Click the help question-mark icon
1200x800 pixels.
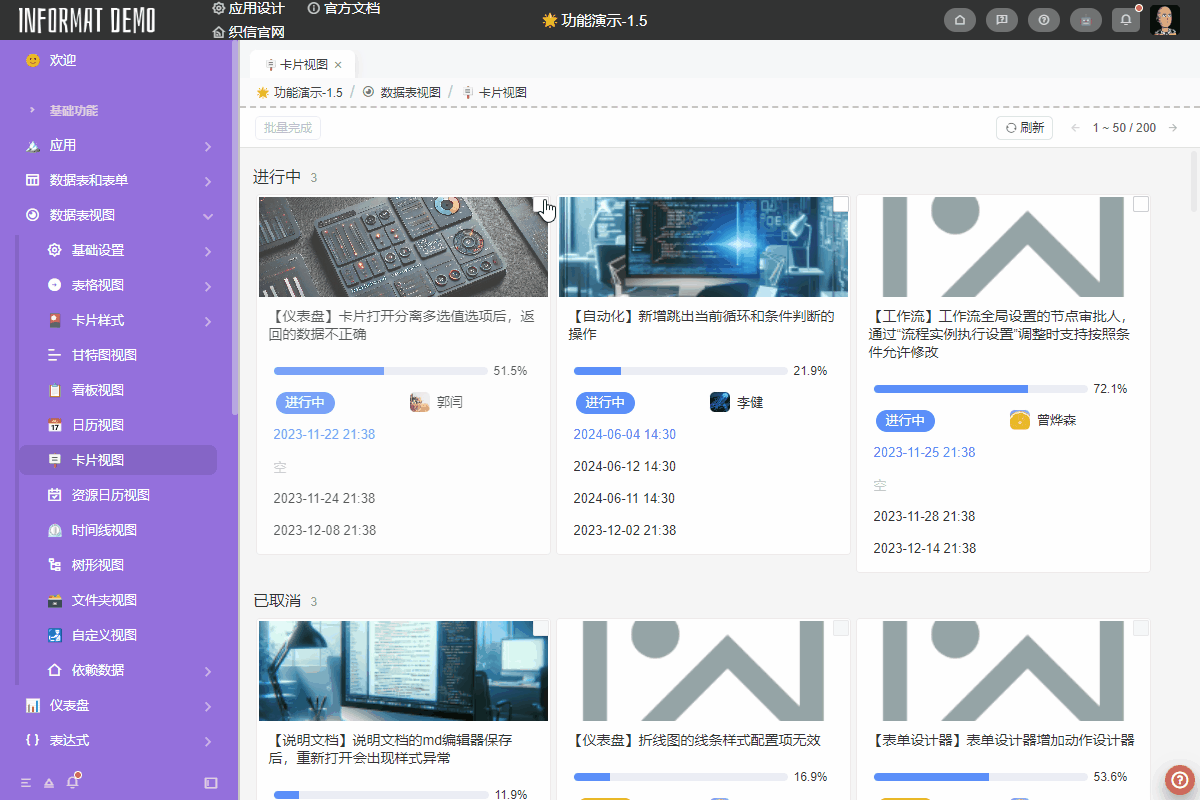(x=1043, y=19)
